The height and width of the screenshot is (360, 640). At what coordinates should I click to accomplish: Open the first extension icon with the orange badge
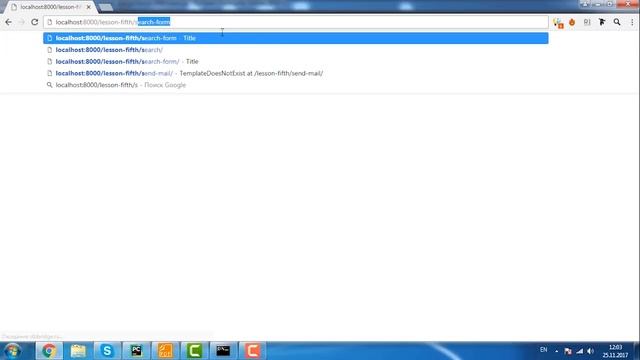558,22
